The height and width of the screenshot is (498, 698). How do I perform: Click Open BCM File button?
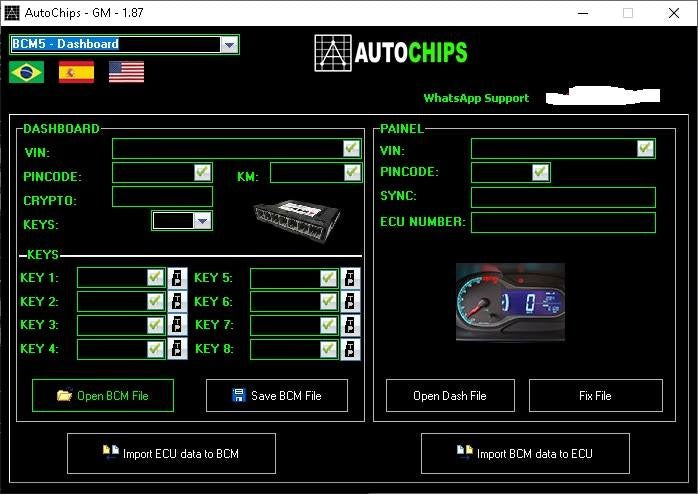click(102, 395)
